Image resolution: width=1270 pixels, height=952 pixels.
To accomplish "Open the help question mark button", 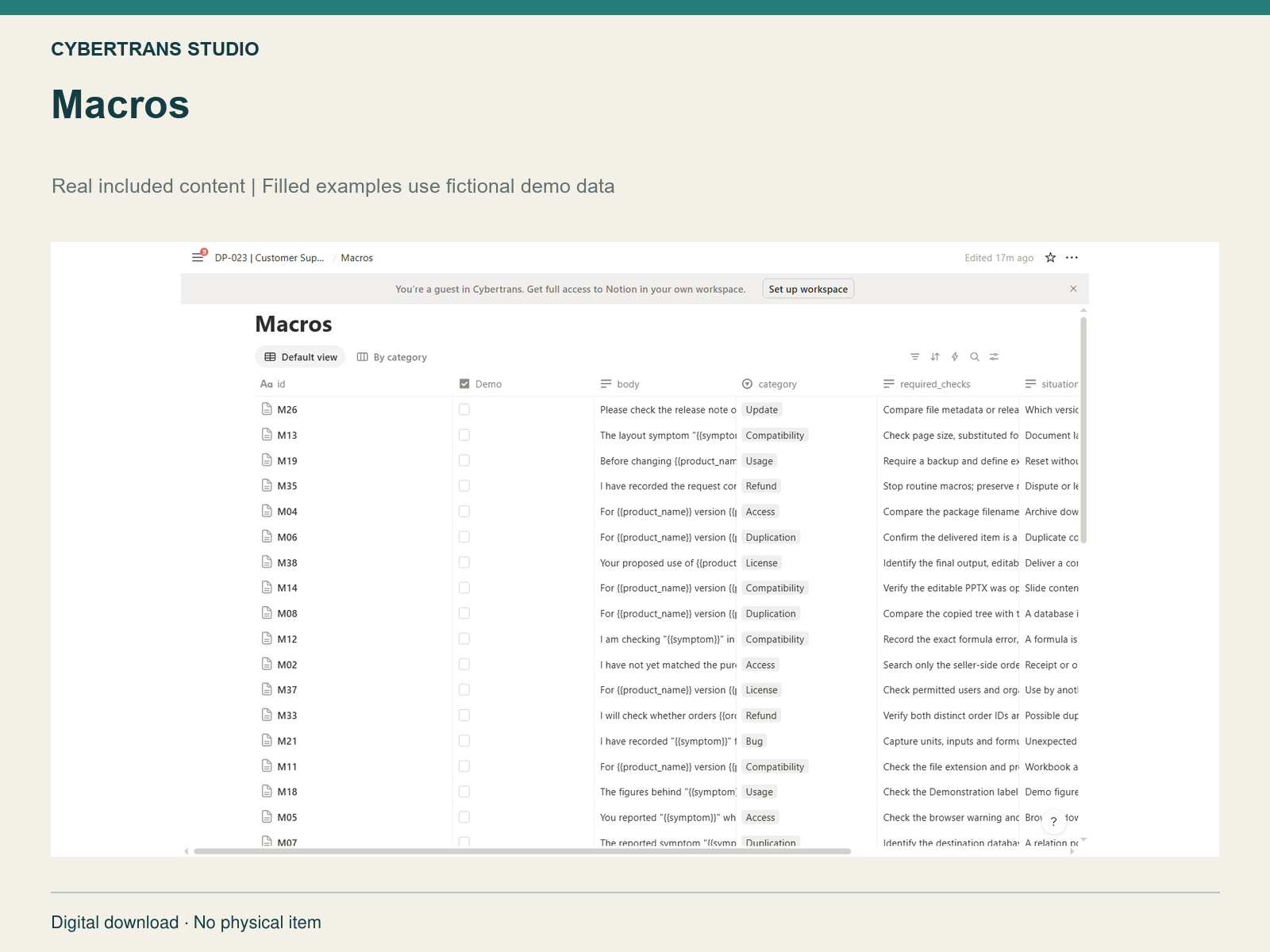I will tap(1053, 821).
